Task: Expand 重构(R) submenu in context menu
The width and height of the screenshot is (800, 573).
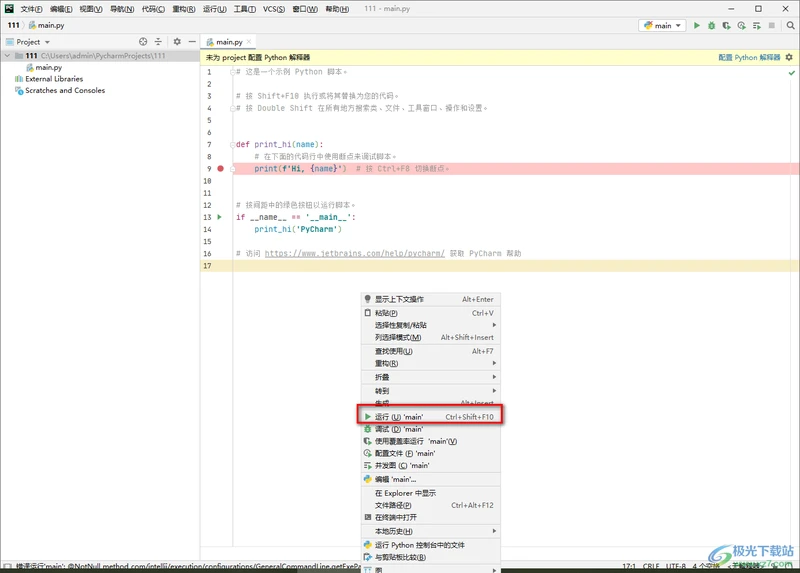Action: point(431,363)
